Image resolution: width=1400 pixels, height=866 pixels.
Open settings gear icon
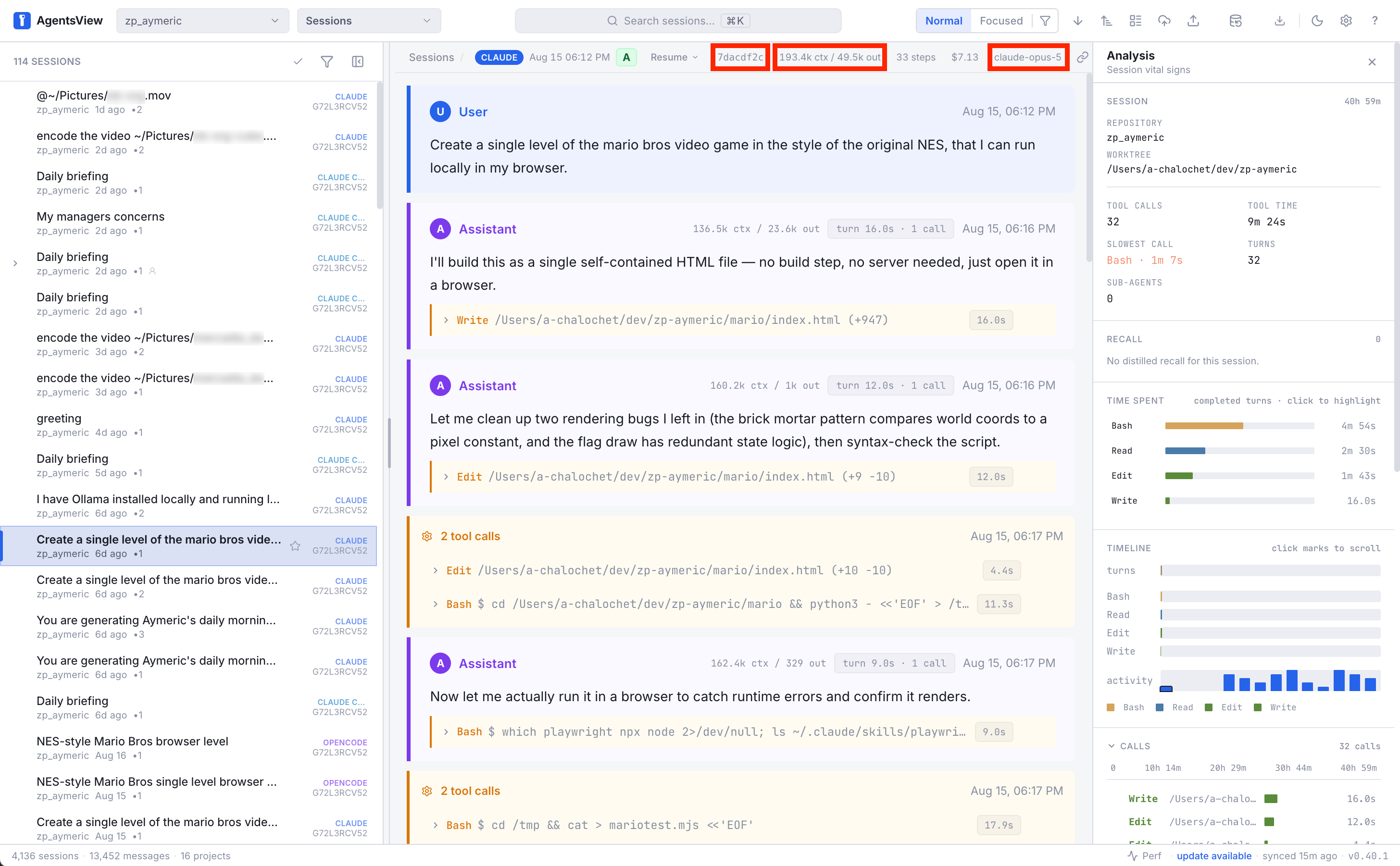(1346, 21)
